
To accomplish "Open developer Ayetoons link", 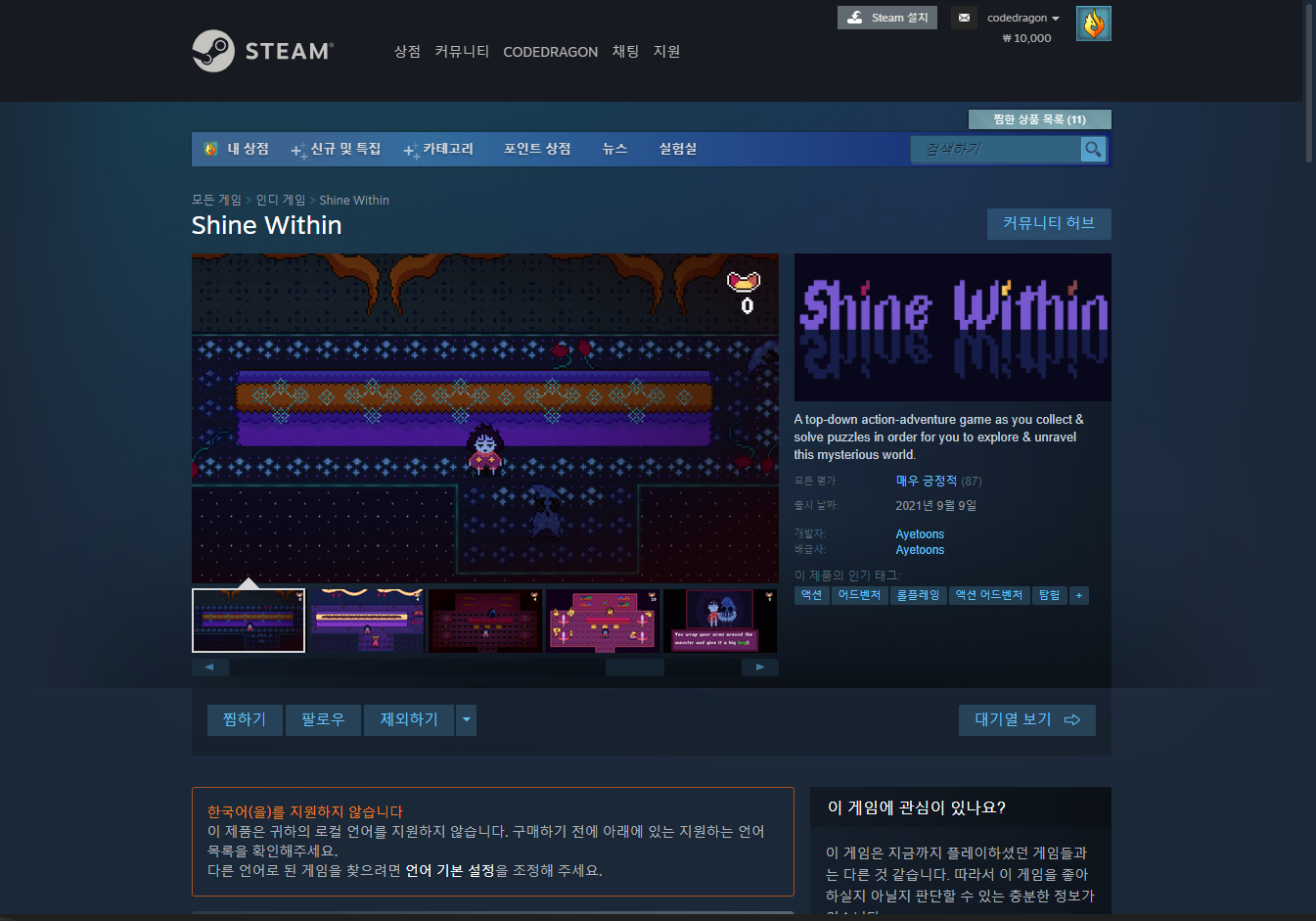I will pos(920,534).
